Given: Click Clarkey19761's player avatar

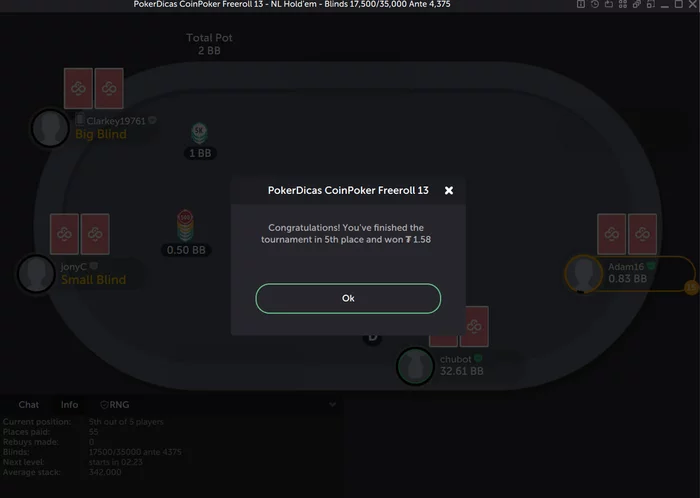Looking at the screenshot, I should [x=50, y=128].
